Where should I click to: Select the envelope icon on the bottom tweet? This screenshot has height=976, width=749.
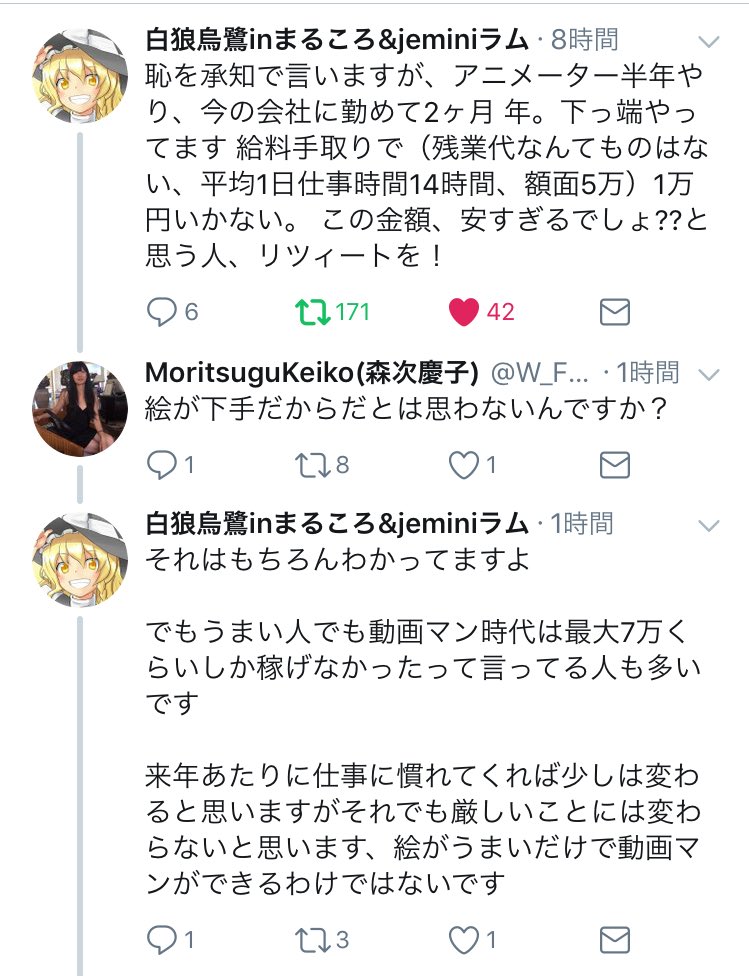[x=614, y=939]
